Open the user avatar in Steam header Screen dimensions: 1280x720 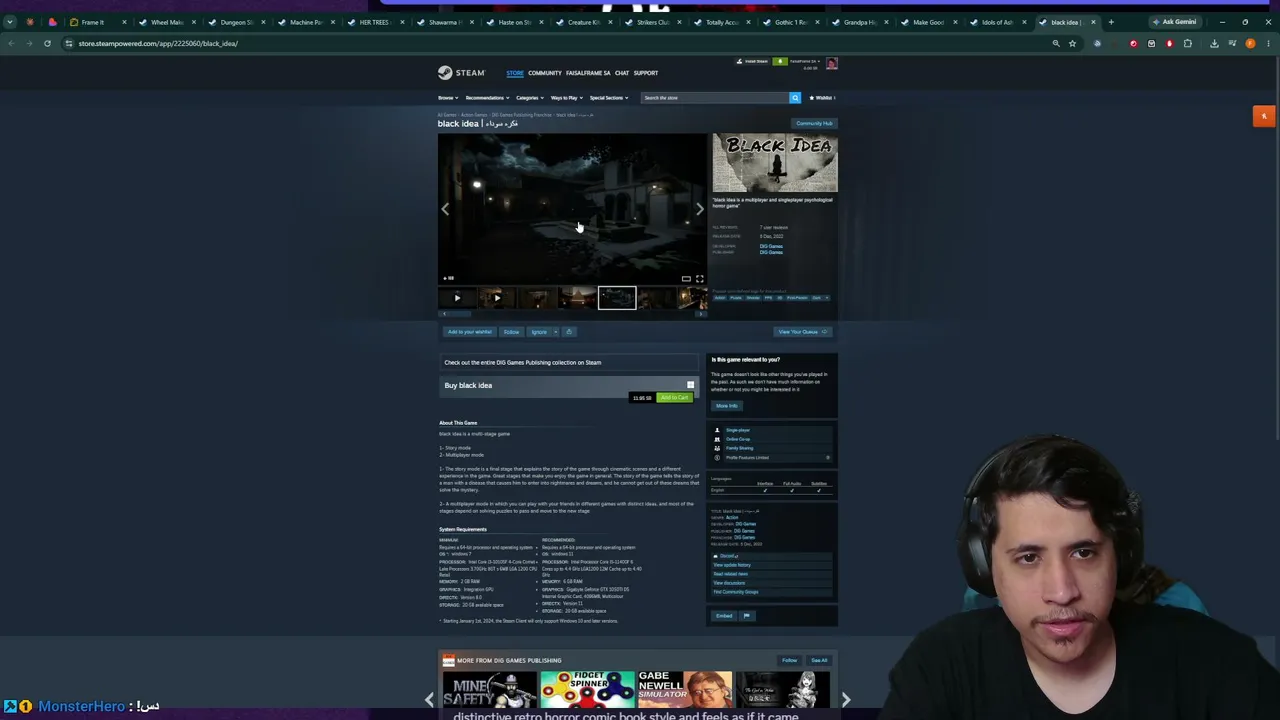click(x=831, y=63)
